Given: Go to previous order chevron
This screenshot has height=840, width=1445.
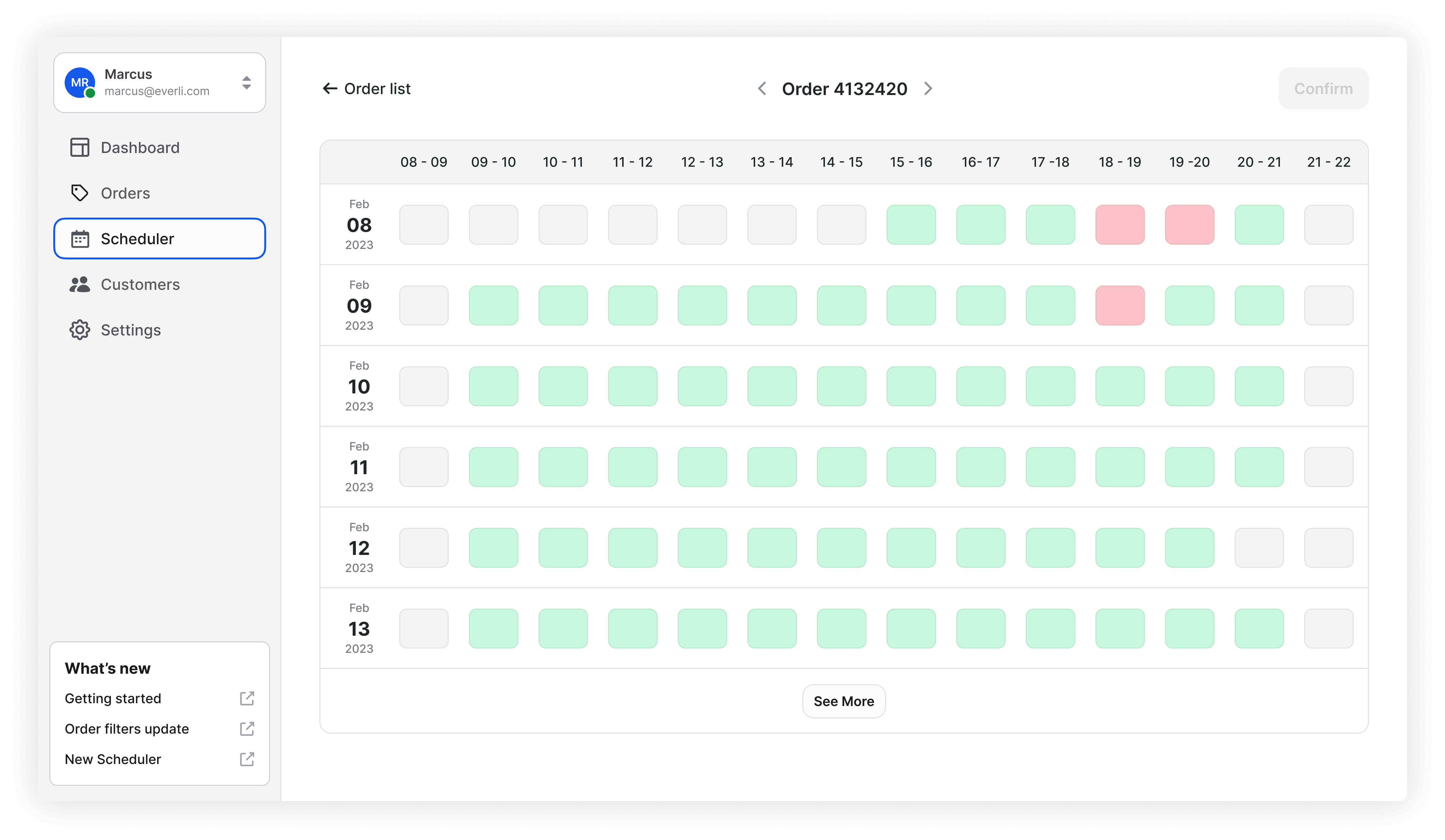Looking at the screenshot, I should [x=762, y=89].
